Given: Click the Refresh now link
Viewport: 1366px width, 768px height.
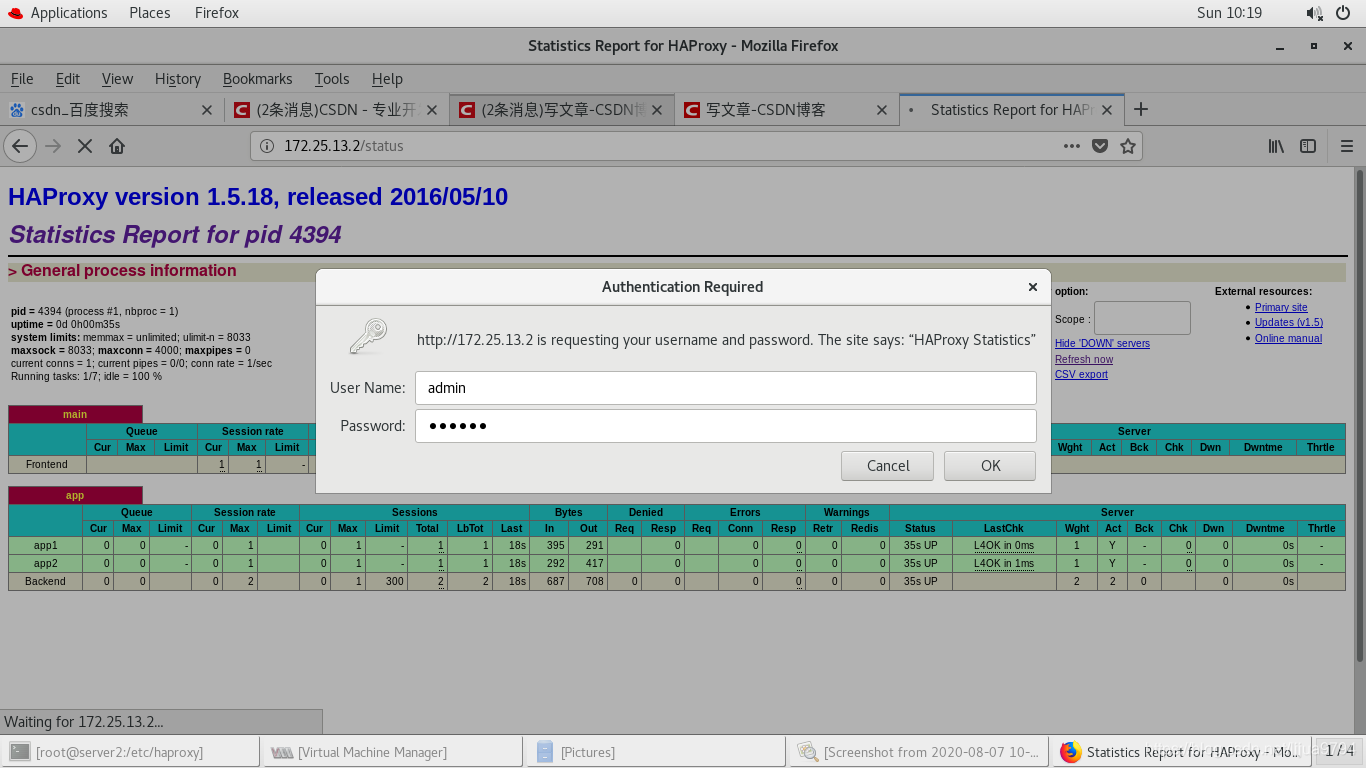Looking at the screenshot, I should 1084,359.
